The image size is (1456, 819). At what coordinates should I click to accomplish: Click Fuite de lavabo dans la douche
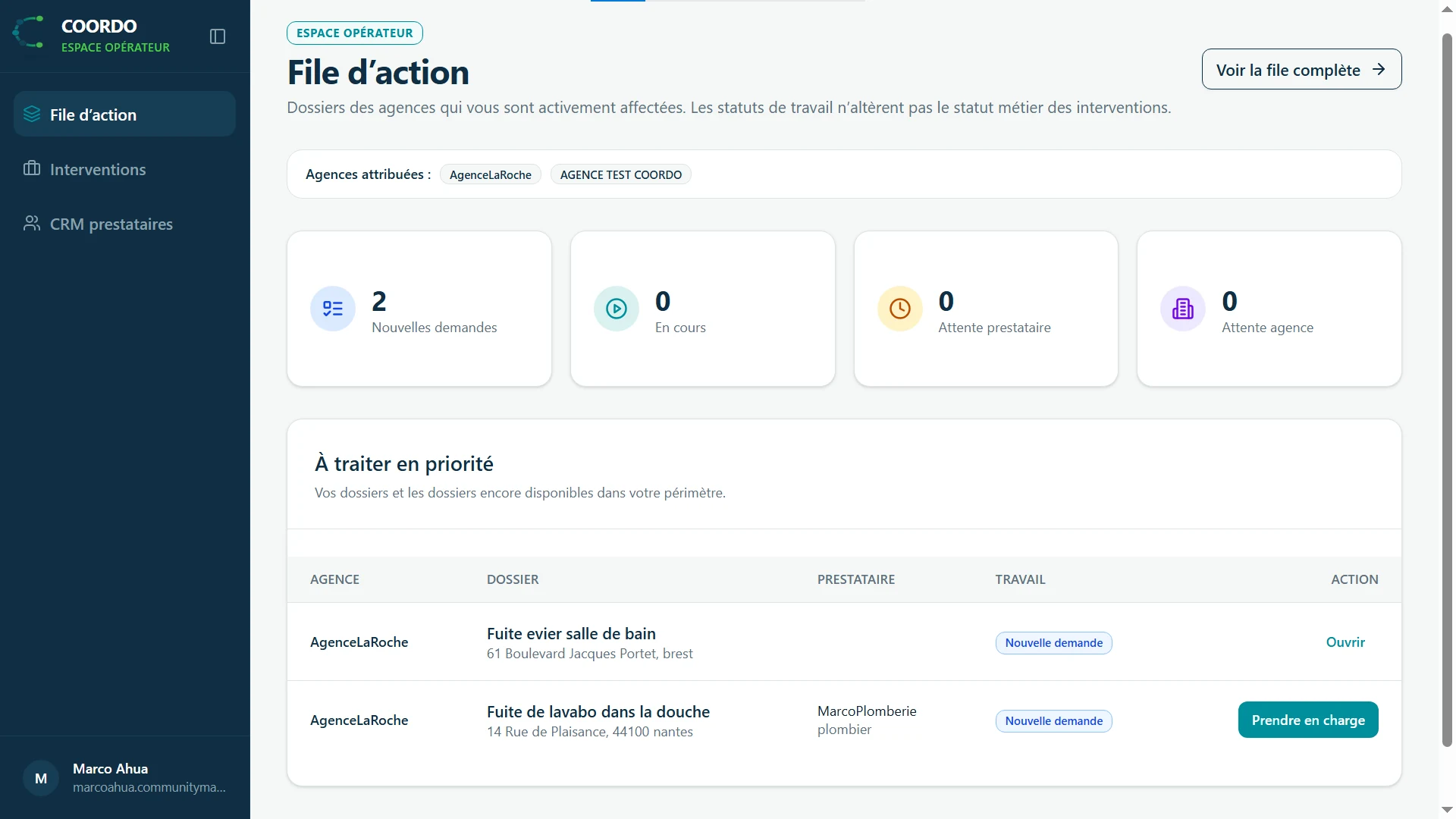(x=598, y=711)
